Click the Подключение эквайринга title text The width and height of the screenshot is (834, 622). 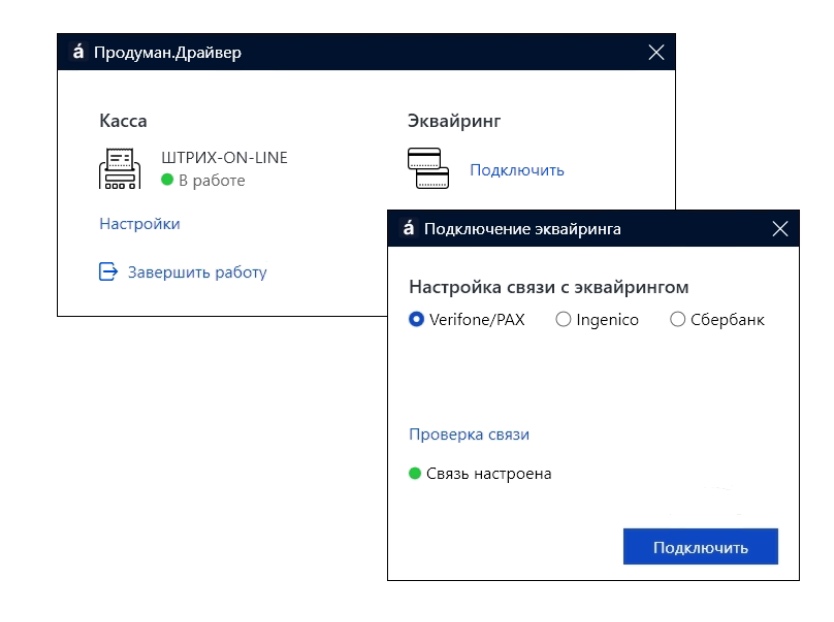[x=522, y=229]
